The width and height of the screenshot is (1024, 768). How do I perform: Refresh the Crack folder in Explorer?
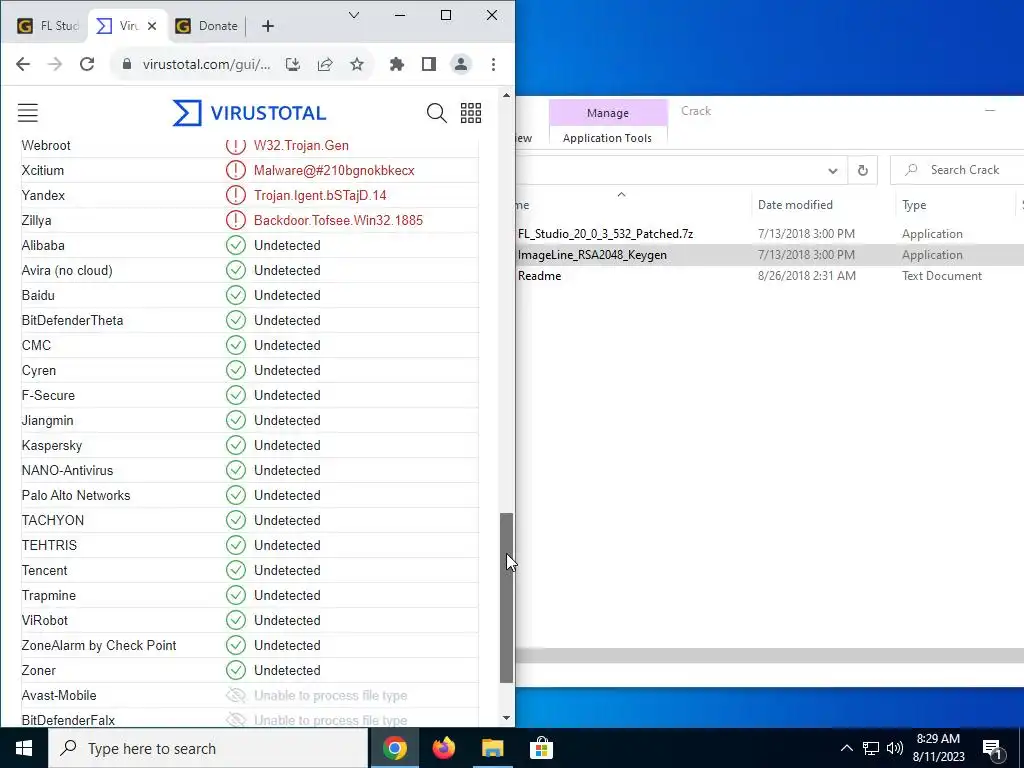863,170
